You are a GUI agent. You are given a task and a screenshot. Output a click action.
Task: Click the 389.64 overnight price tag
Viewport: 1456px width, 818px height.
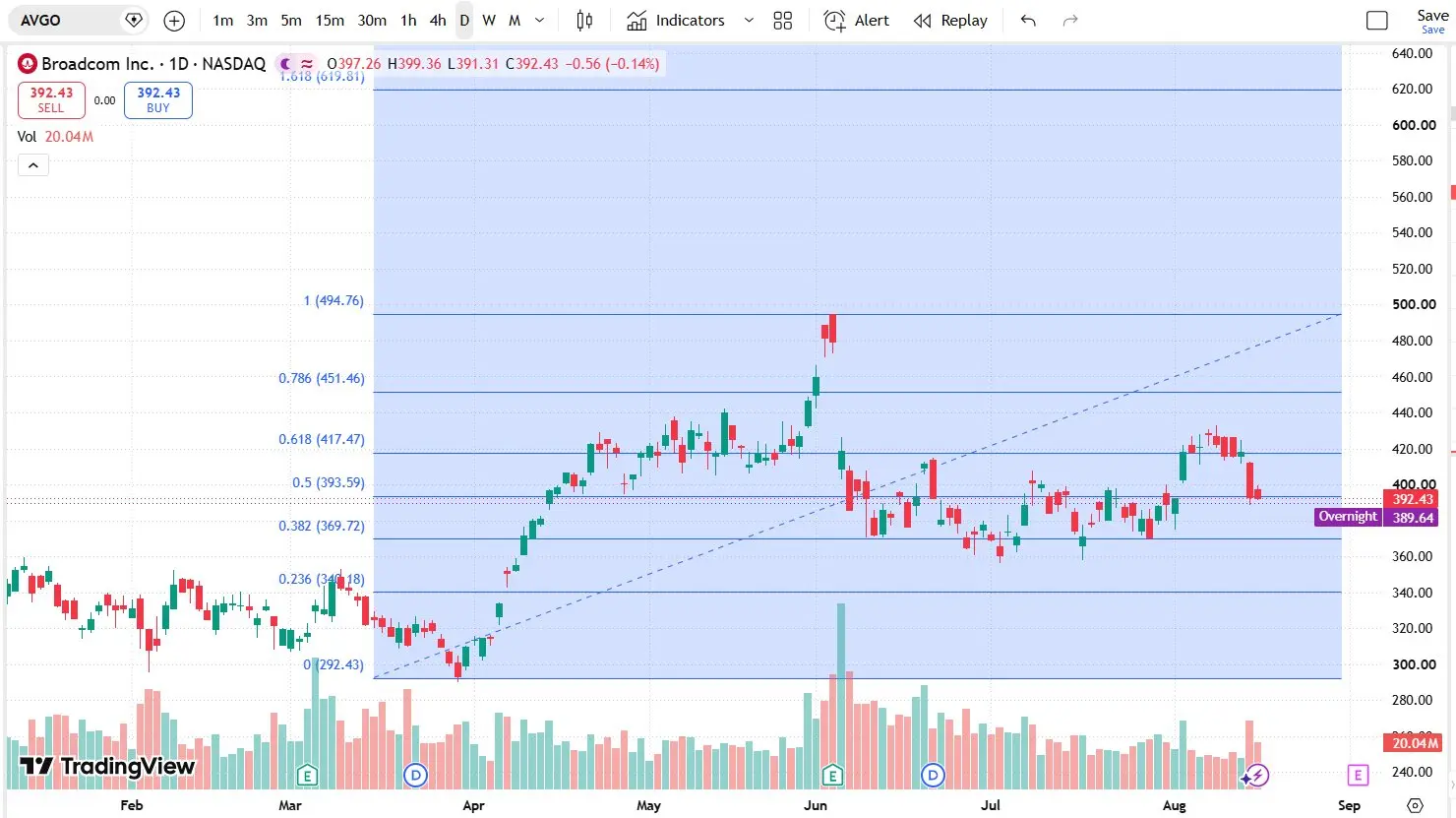(1413, 518)
